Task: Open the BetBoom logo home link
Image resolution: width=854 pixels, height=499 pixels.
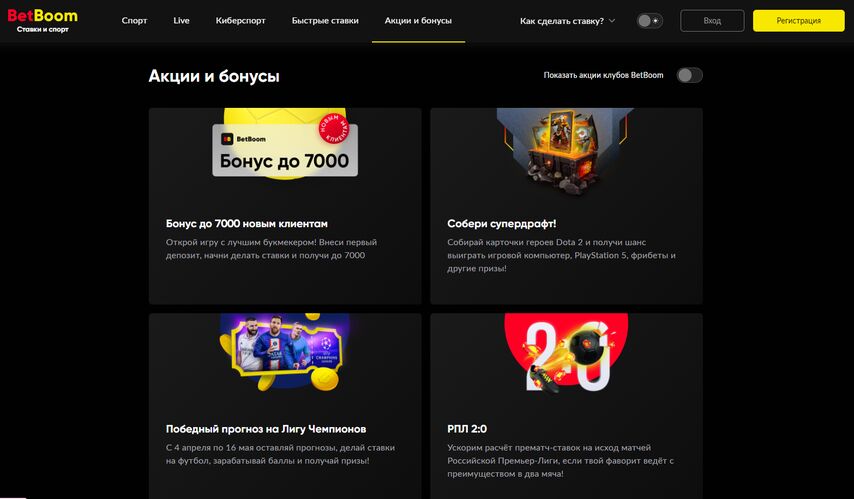Action: click(42, 21)
